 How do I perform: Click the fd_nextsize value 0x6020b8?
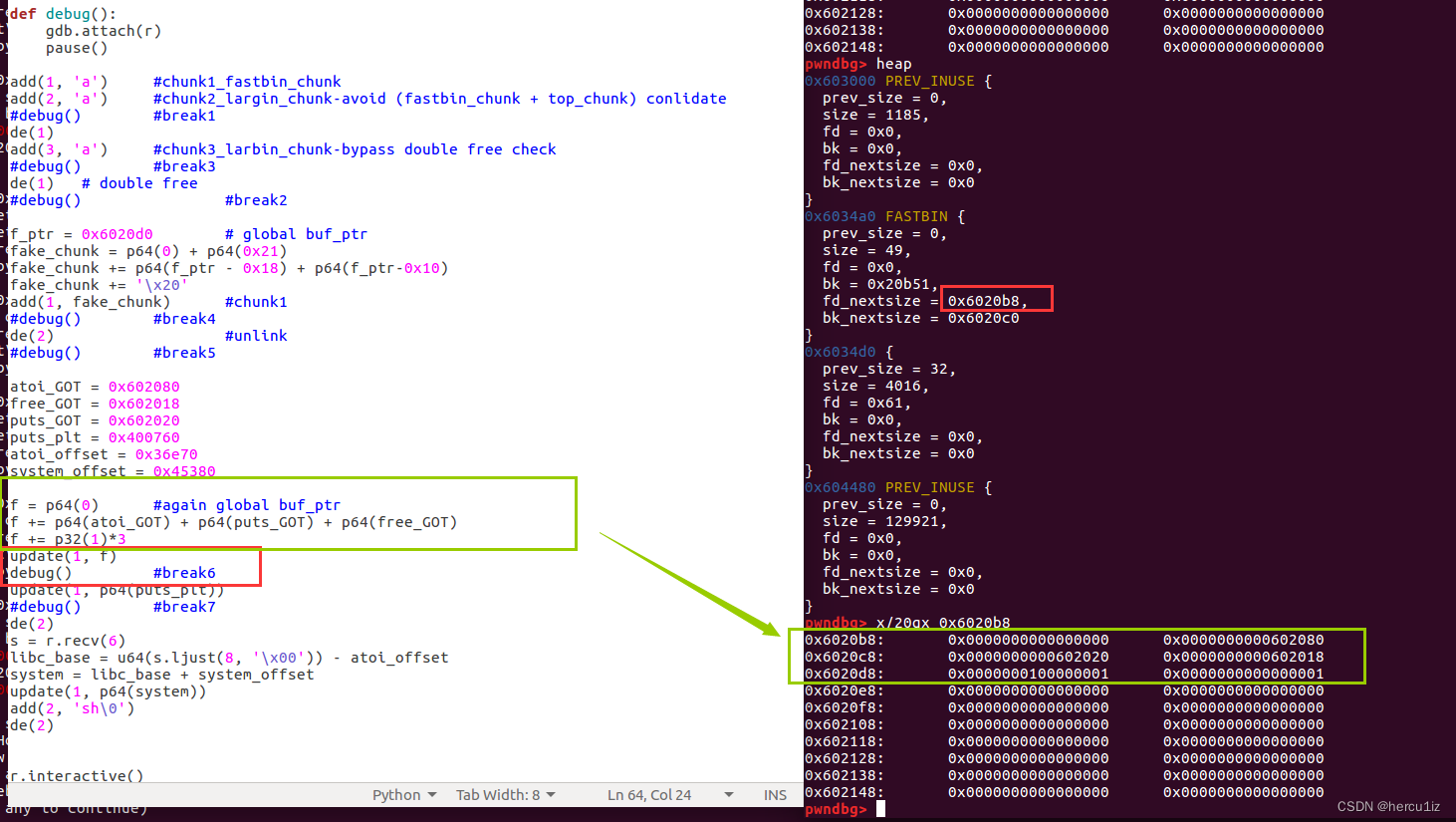point(984,301)
